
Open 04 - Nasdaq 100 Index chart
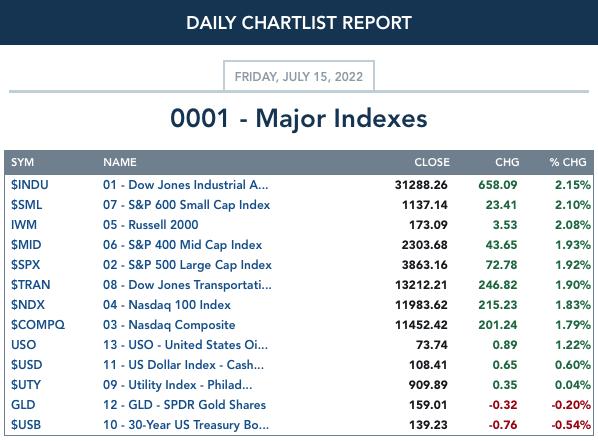coord(167,305)
